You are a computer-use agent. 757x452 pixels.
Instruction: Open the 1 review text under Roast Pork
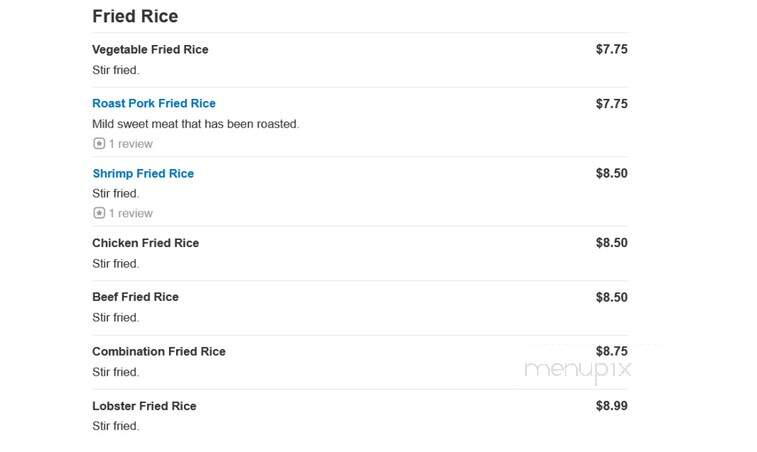(x=130, y=144)
